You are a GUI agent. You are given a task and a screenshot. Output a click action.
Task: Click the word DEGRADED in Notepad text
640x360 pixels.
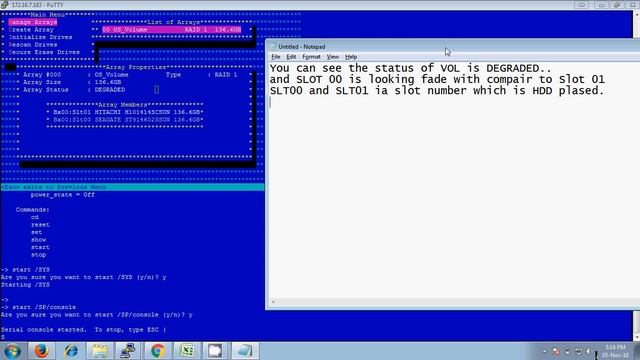point(513,68)
